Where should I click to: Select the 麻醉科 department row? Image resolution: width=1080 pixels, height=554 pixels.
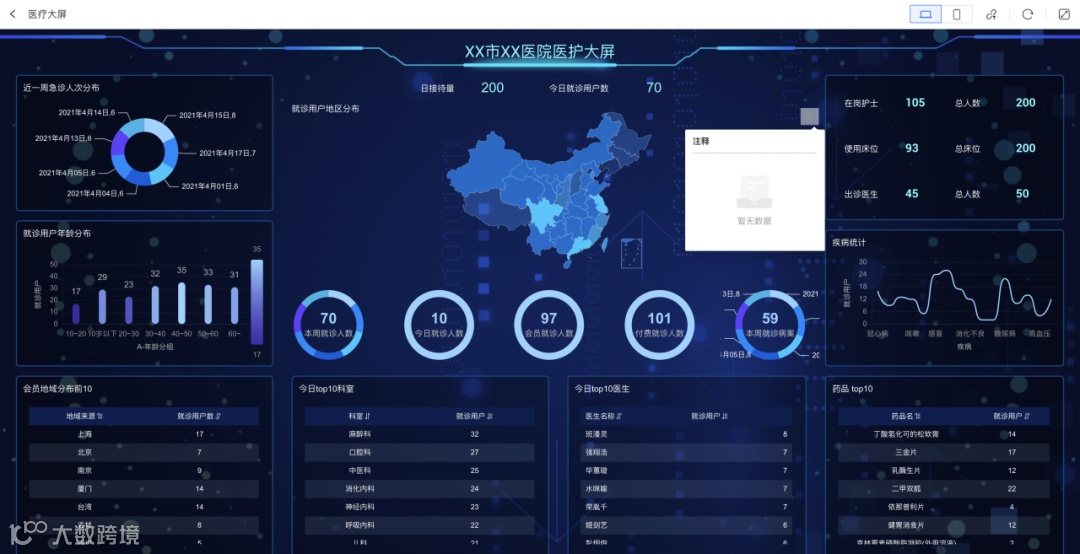[x=419, y=434]
